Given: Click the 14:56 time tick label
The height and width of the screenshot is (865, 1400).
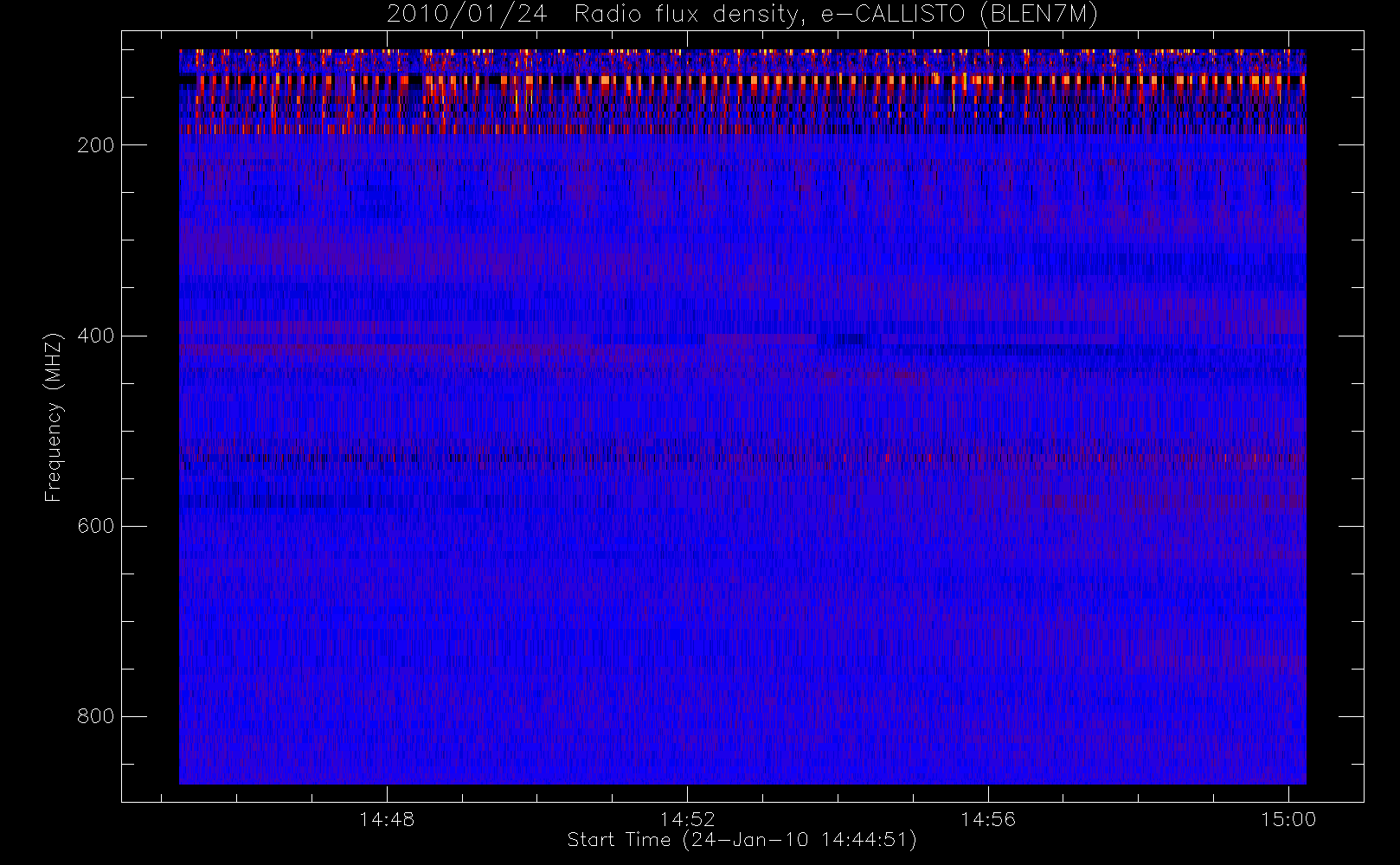Looking at the screenshot, I should pos(988,819).
